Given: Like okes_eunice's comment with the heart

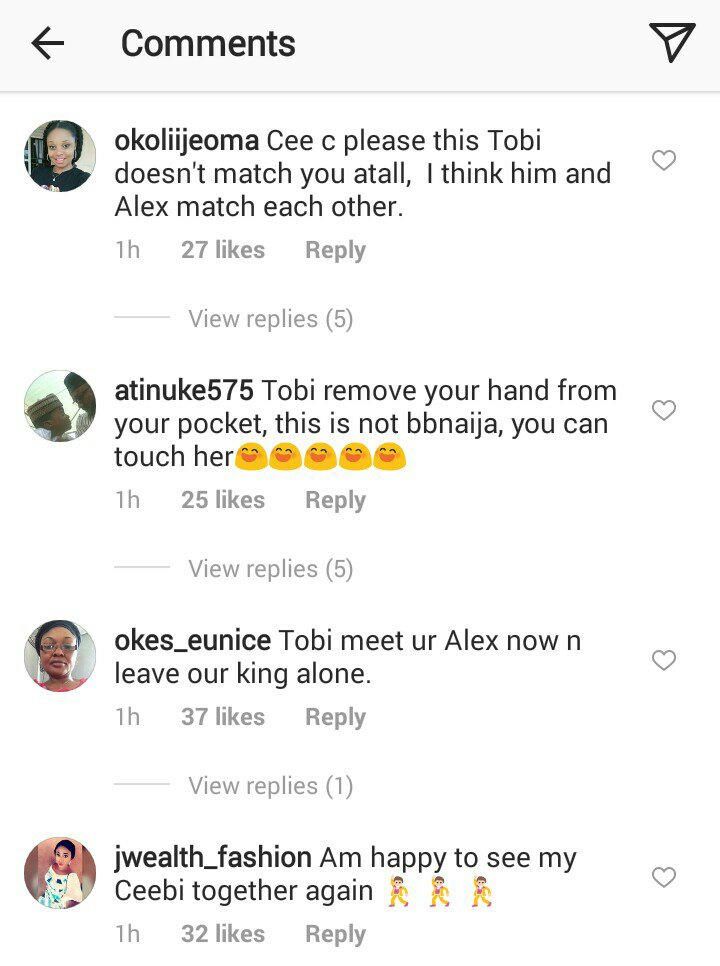Looking at the screenshot, I should click(x=664, y=660).
